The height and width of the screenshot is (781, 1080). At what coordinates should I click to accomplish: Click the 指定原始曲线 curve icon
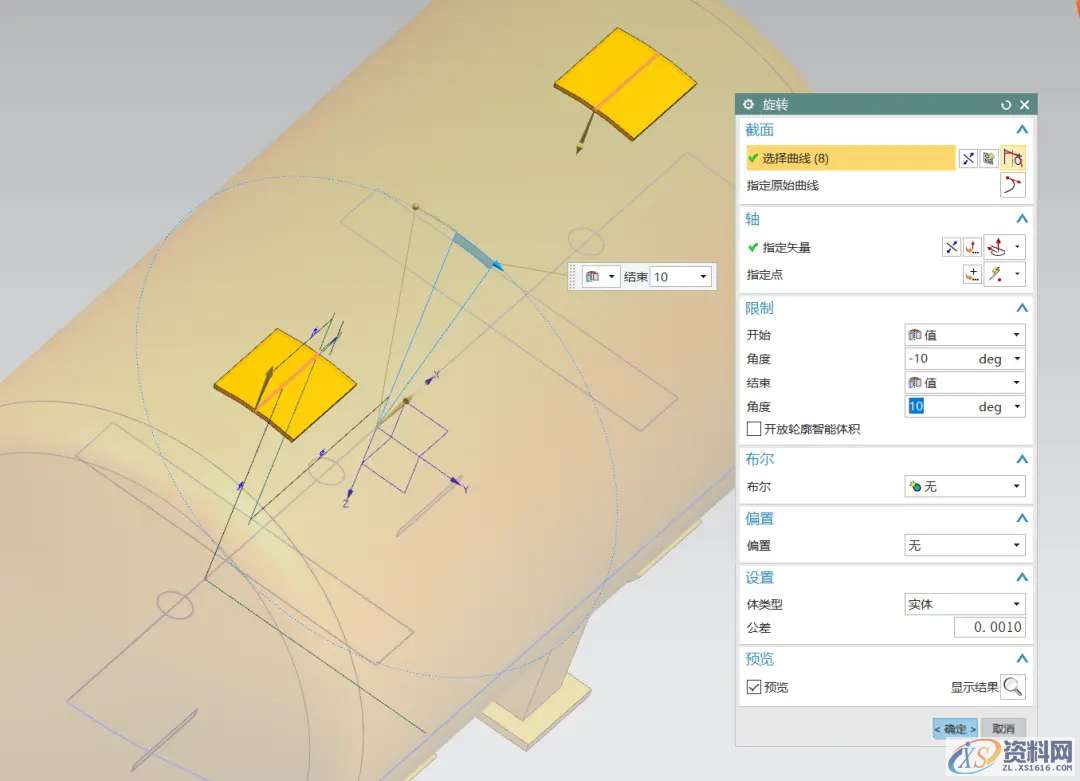coord(1013,185)
